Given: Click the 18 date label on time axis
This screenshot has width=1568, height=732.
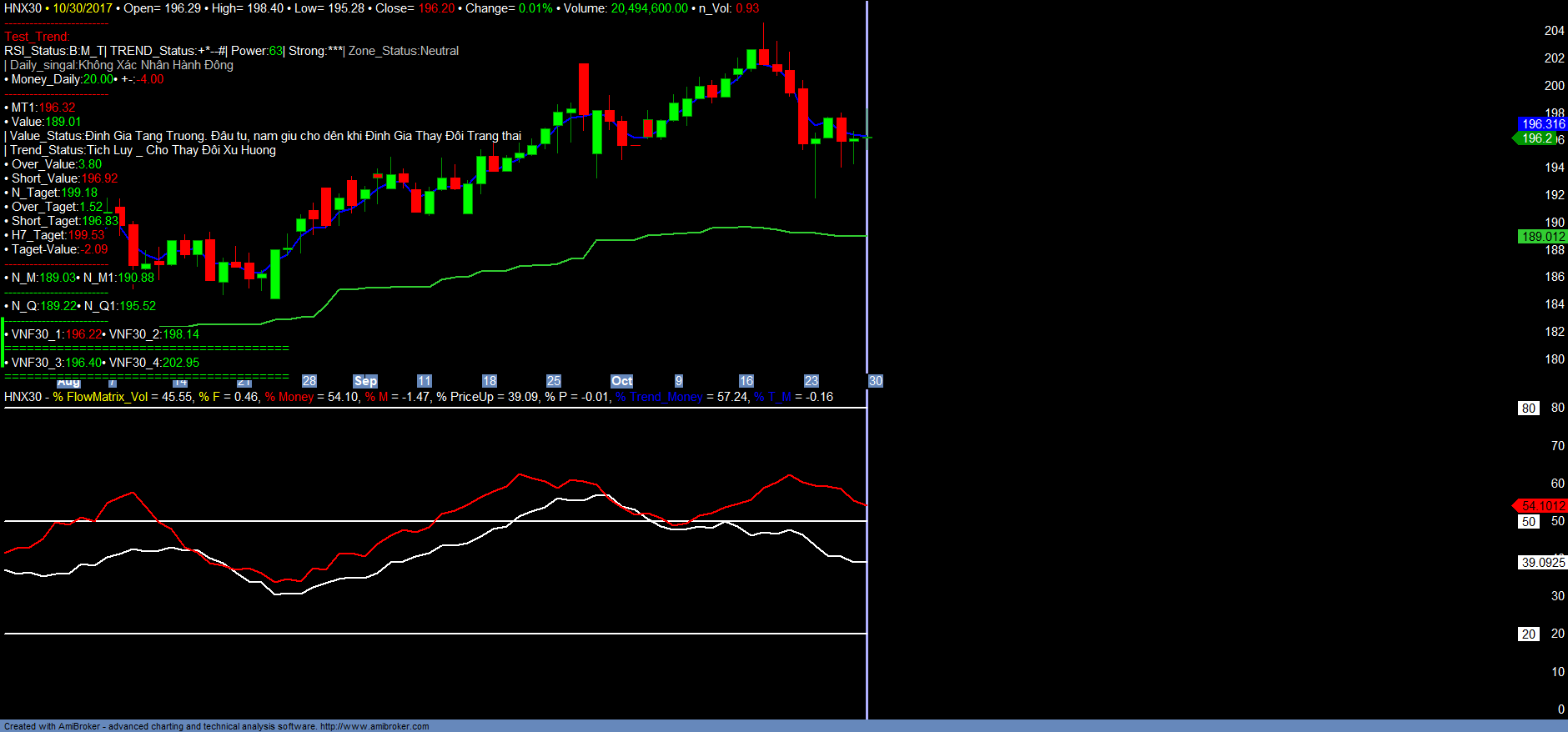Looking at the screenshot, I should 490,381.
